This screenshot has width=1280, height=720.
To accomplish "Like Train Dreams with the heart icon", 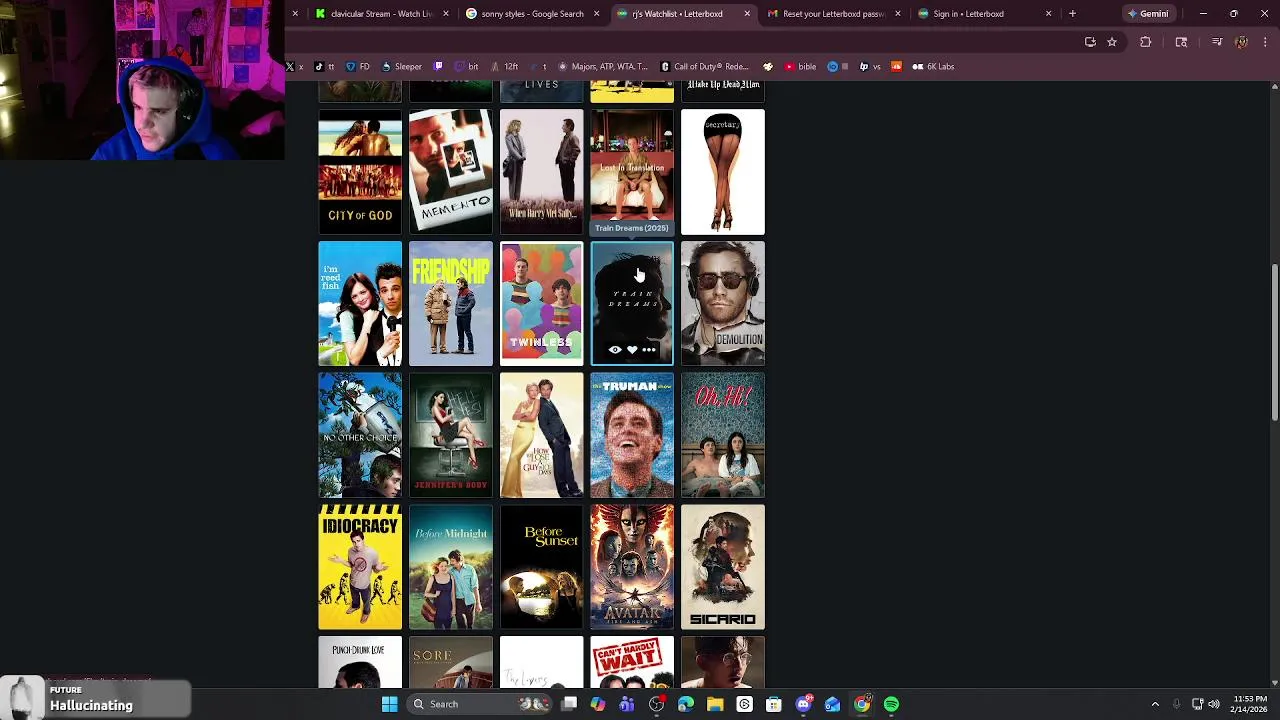I will 632,350.
